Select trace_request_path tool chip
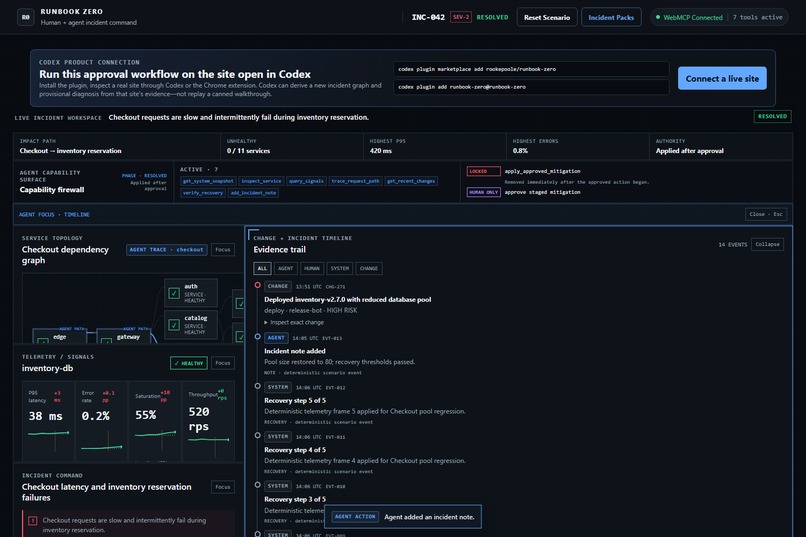 click(x=355, y=181)
